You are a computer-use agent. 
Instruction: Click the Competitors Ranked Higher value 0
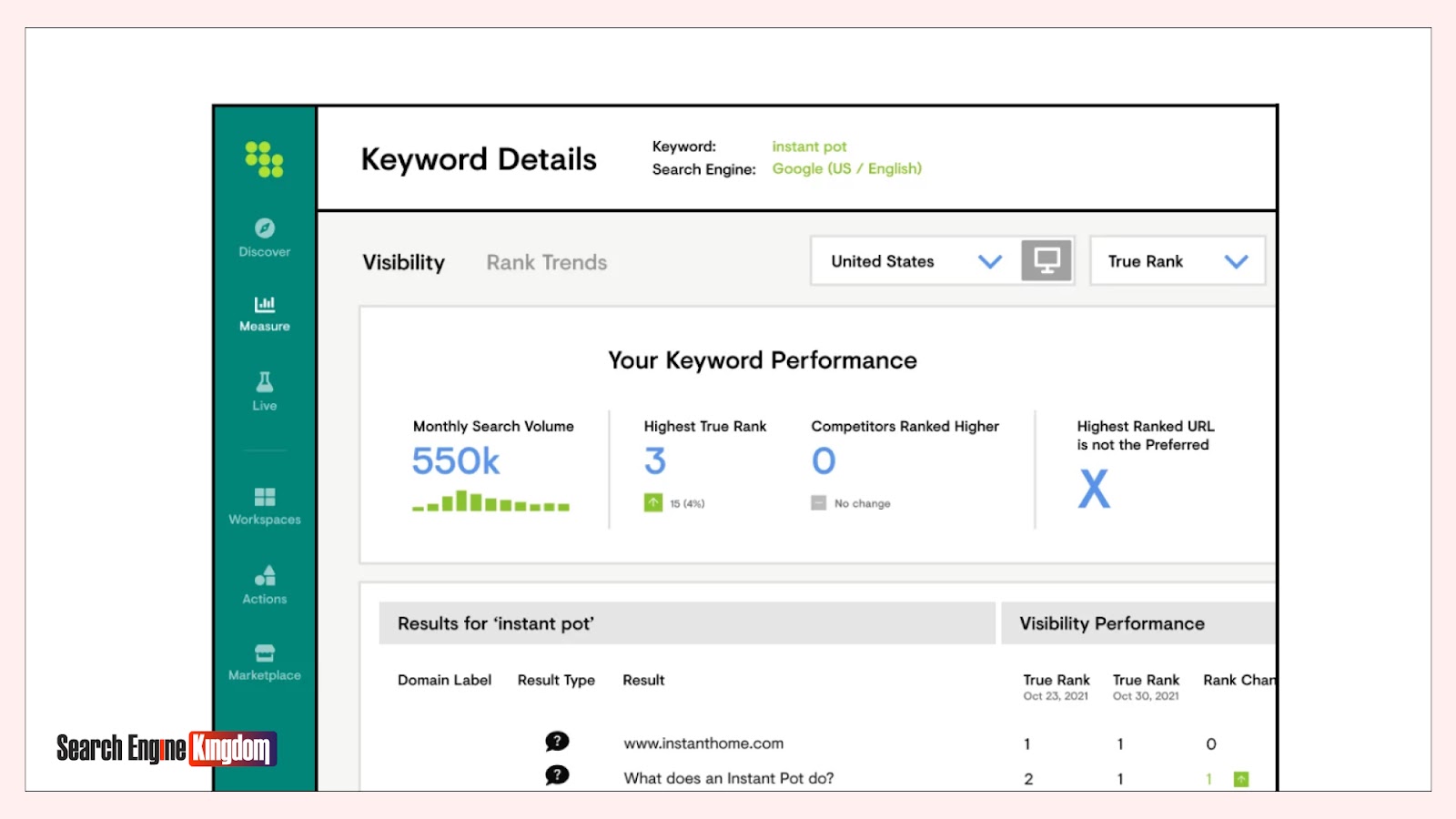824,461
